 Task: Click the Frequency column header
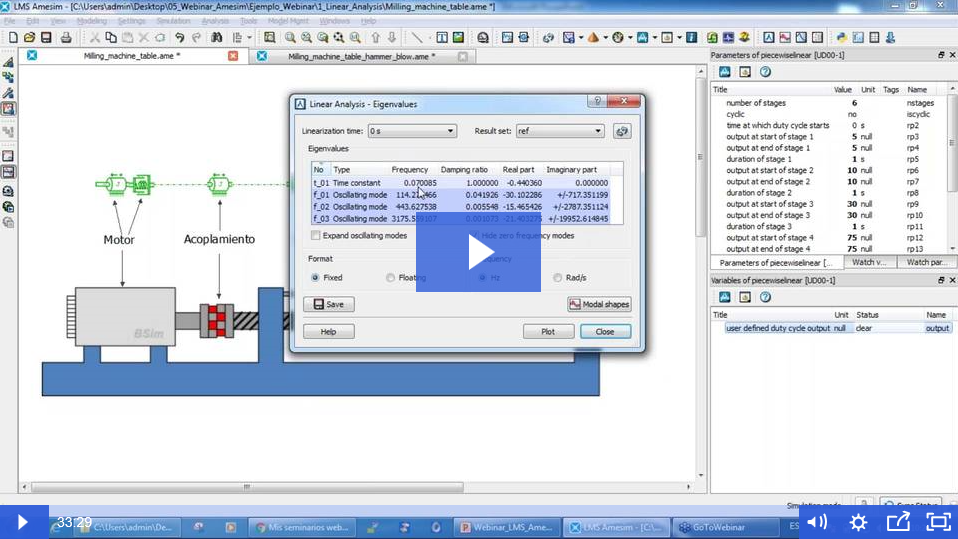(410, 169)
